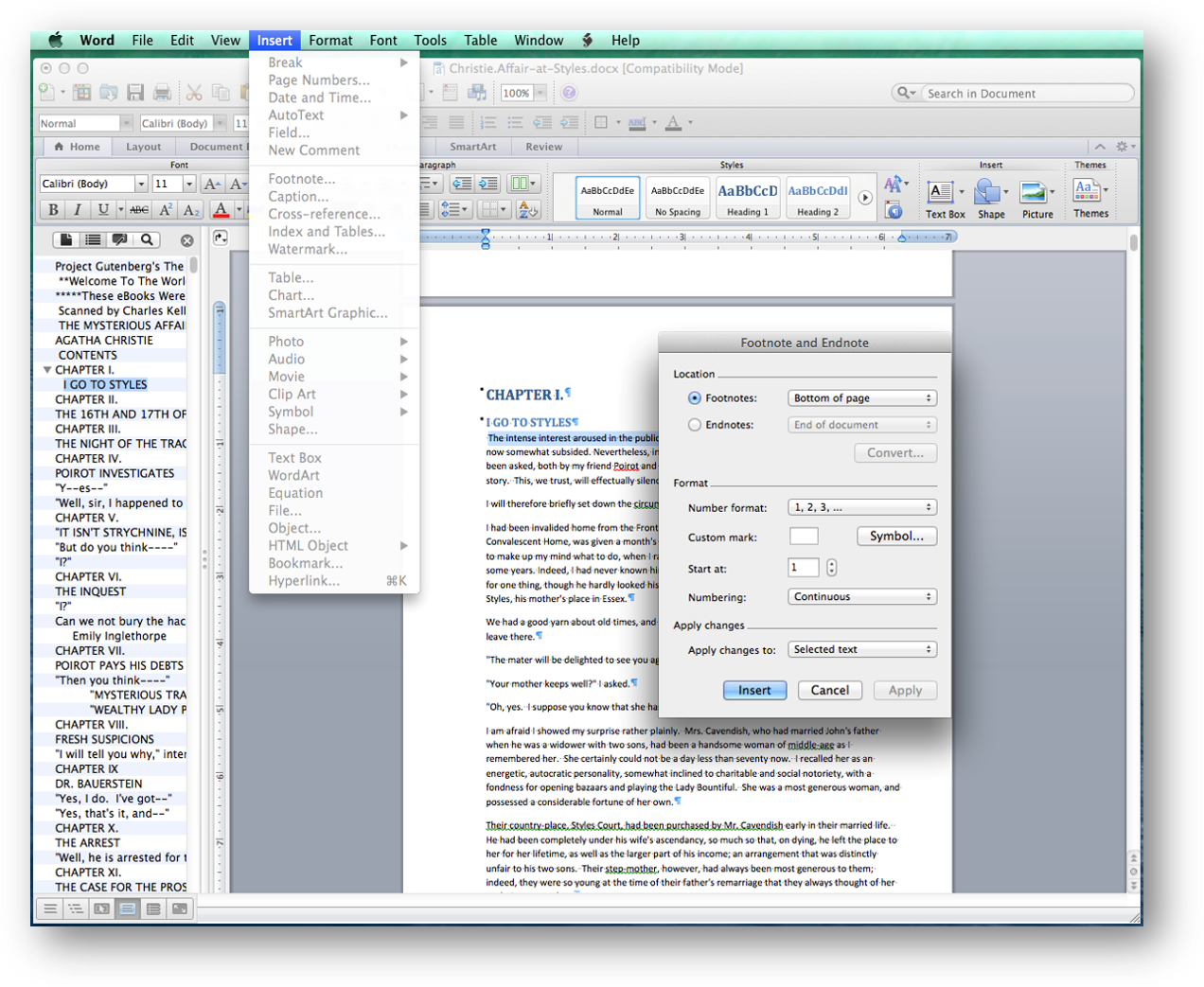Select the Endnotes radio button
1204x987 pixels.
[695, 425]
